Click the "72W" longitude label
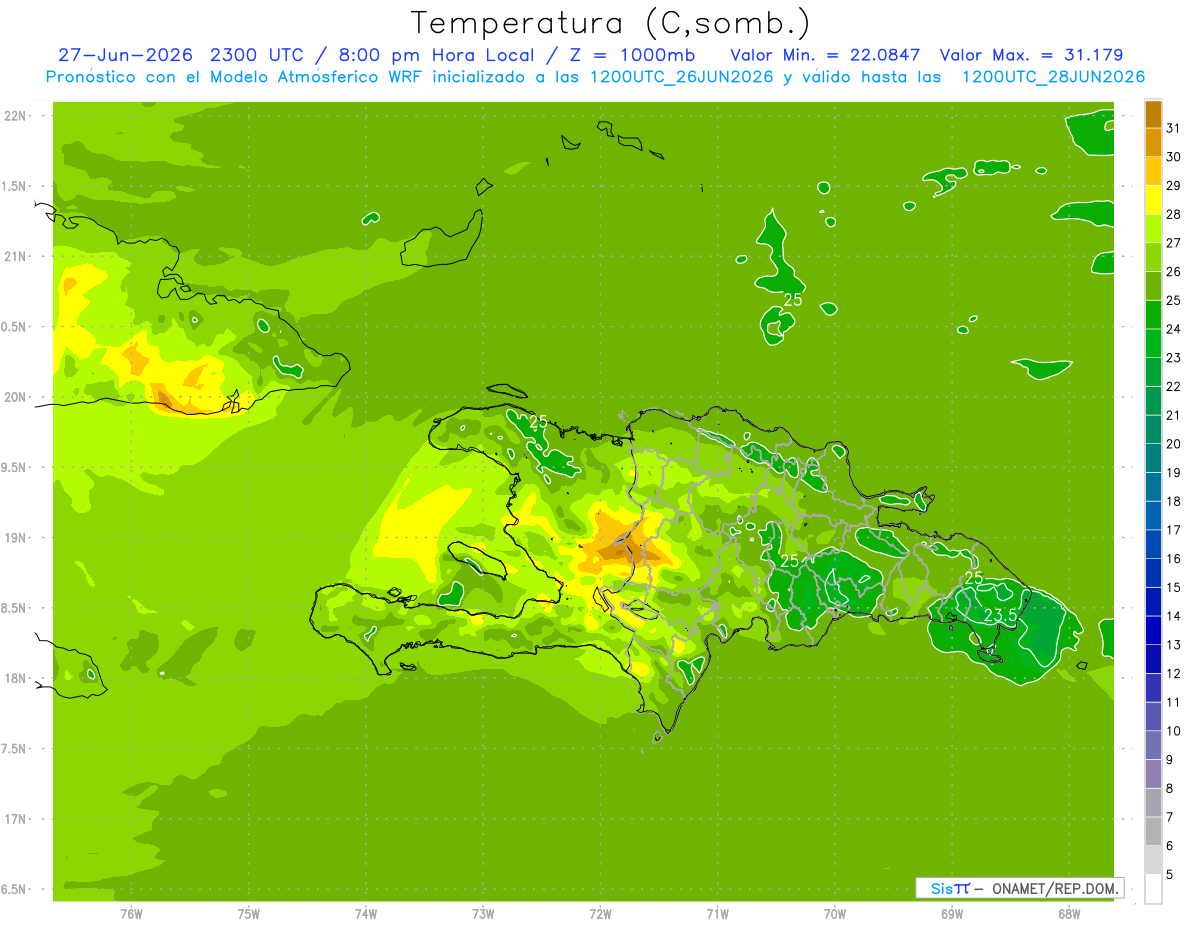 click(x=600, y=914)
